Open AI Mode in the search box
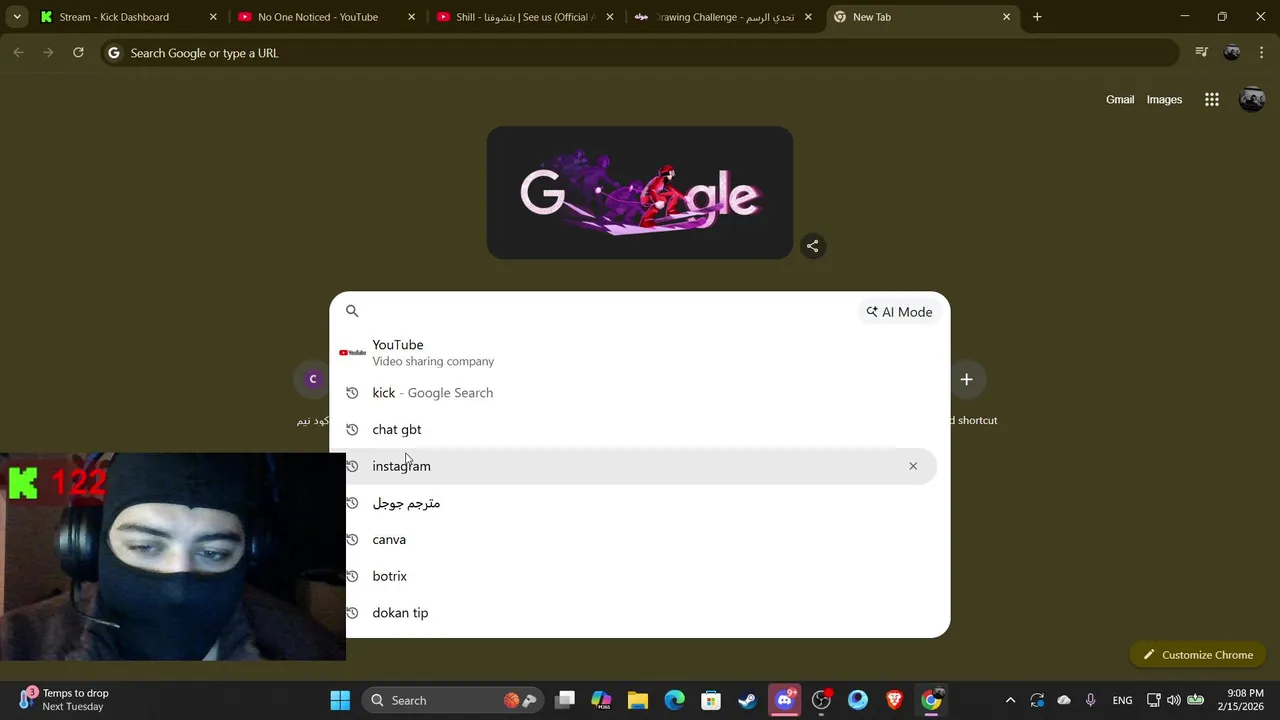Screen dimensions: 1280x720 [x=899, y=312]
